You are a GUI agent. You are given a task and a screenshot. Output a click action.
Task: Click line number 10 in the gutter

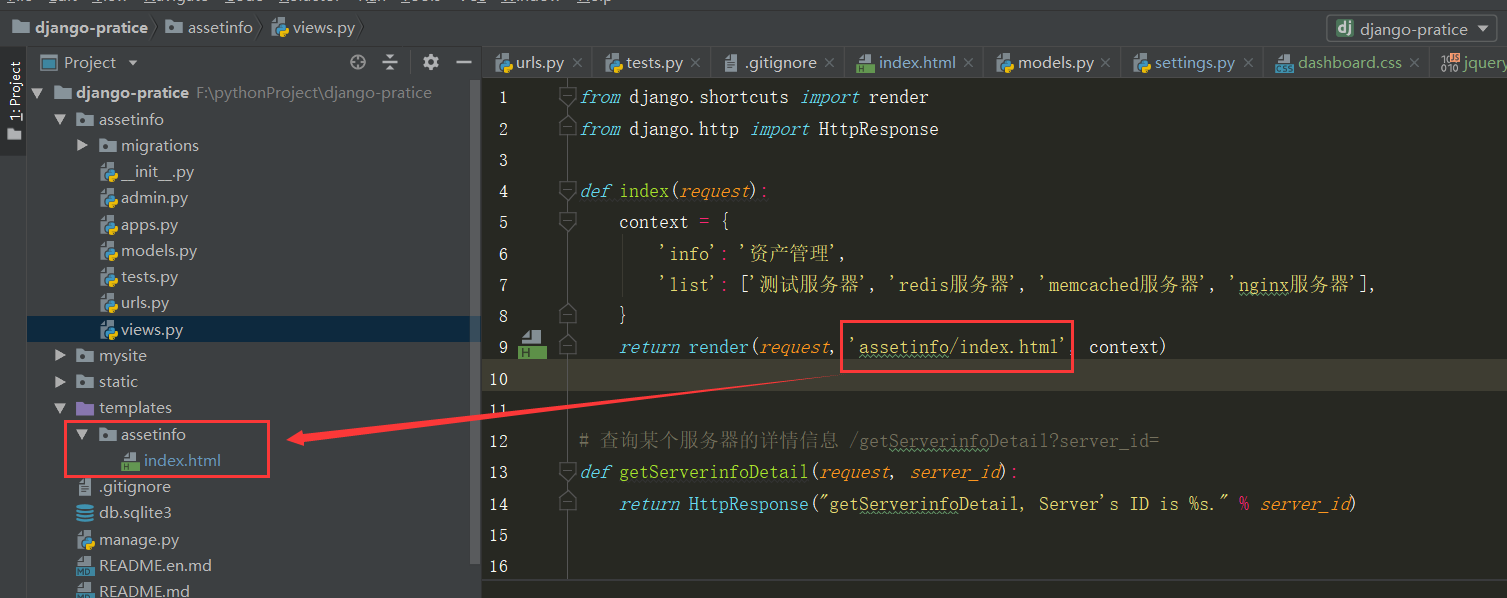click(497, 379)
